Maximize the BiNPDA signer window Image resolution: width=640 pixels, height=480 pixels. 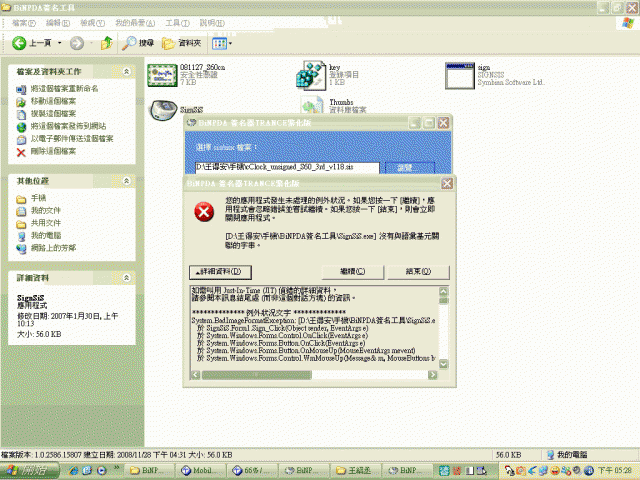coord(429,123)
